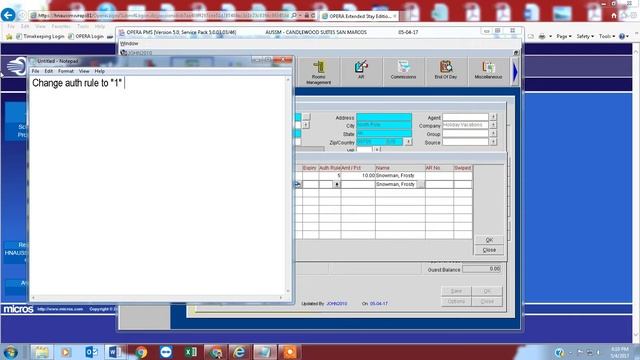Open Excel from the taskbar

(x=191, y=352)
